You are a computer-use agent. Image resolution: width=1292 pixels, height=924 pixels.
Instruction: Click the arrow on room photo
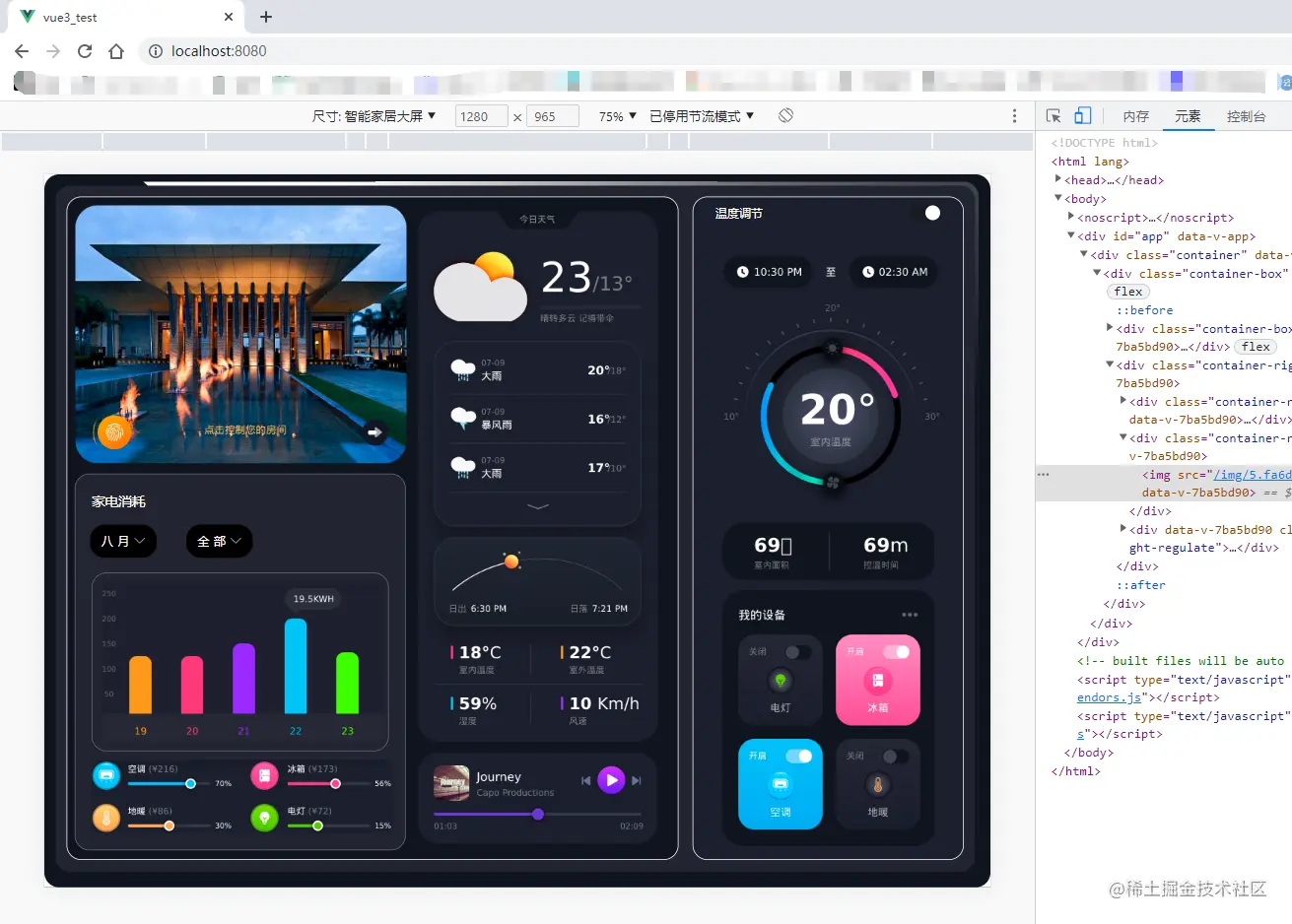click(x=374, y=431)
